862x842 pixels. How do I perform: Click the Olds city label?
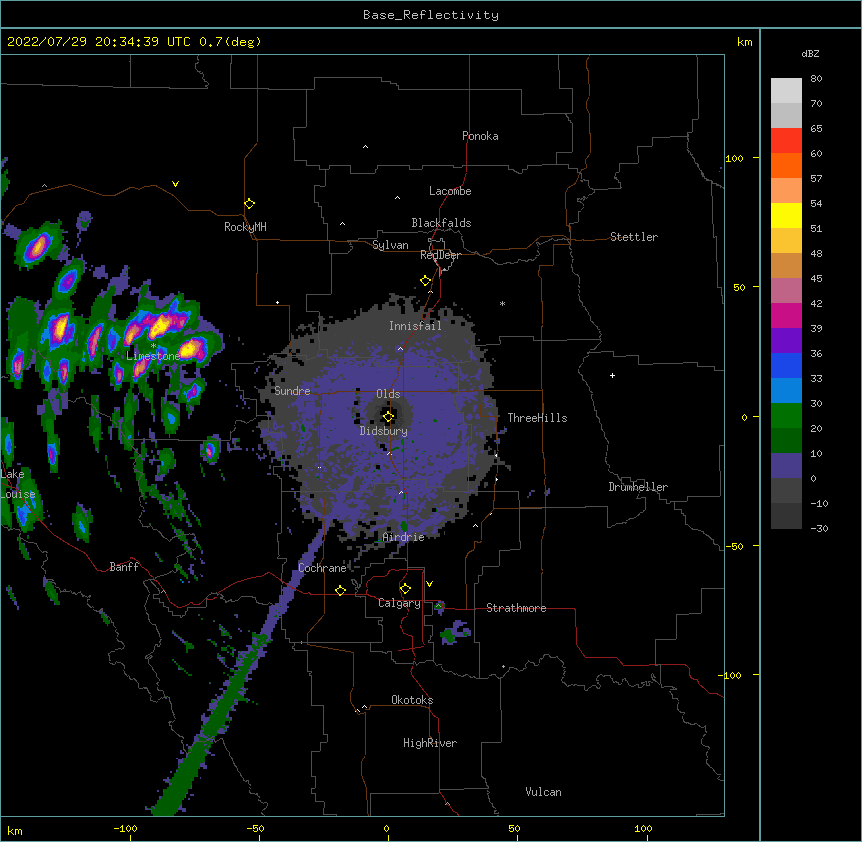coord(388,394)
